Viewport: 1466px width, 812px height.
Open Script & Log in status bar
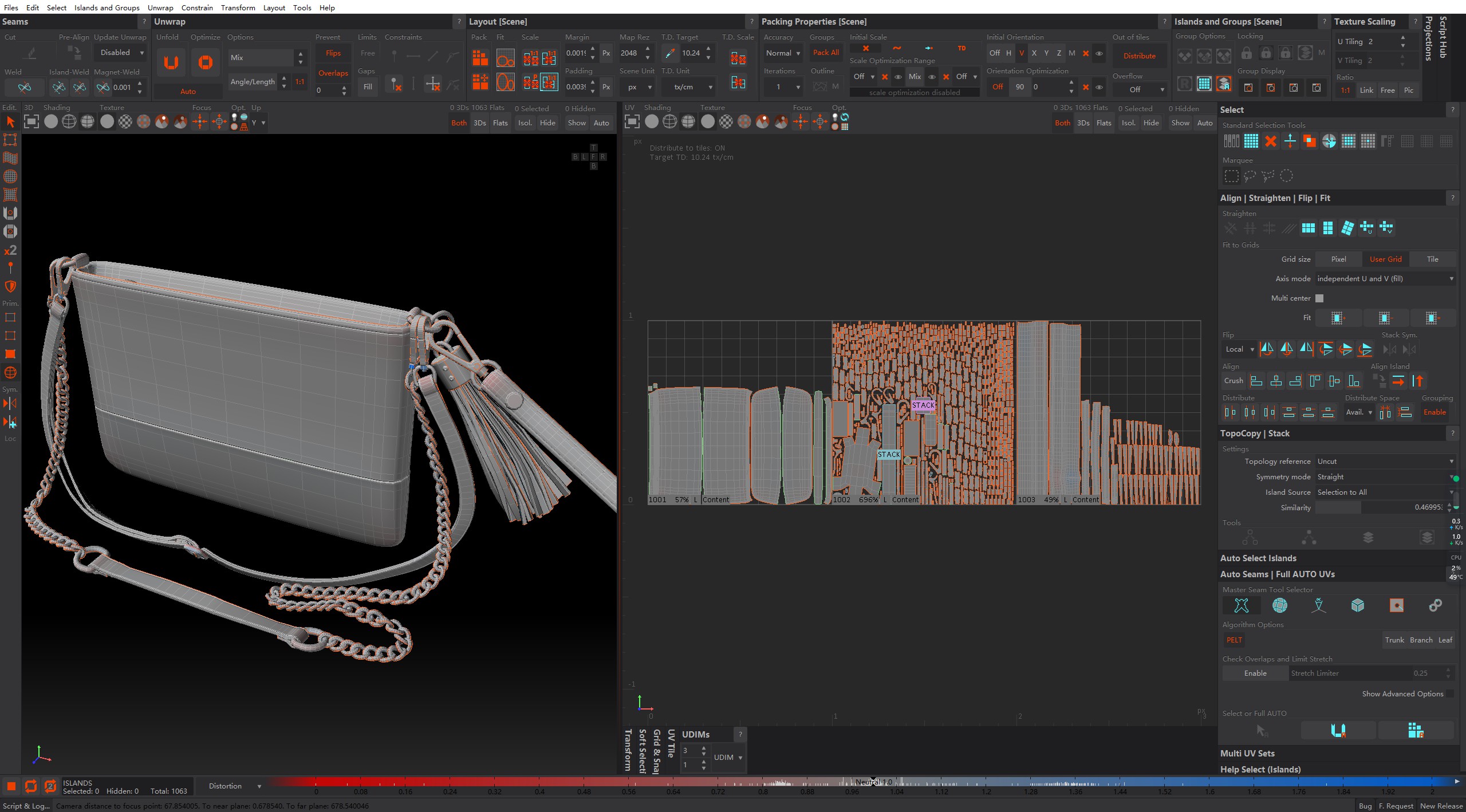26,806
